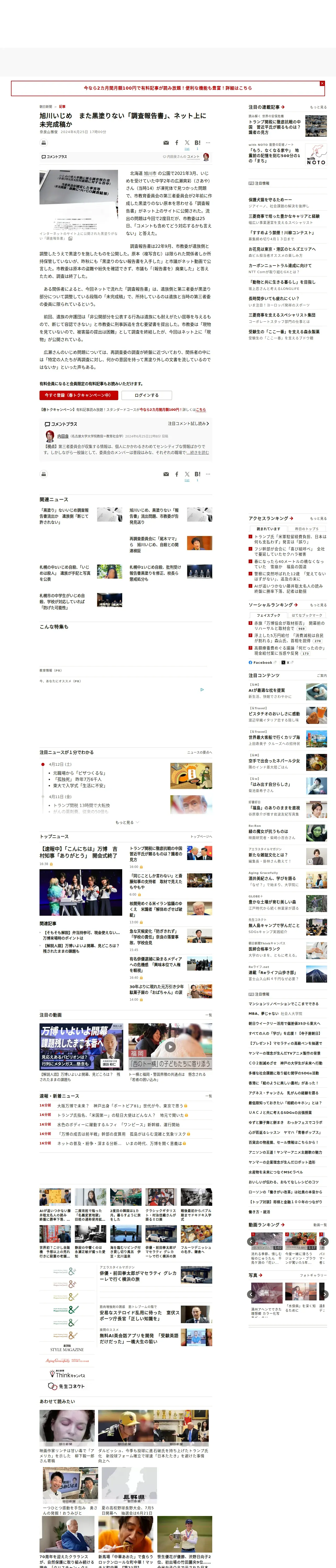Close the red campaign banner
The width and height of the screenshot is (336, 1568).
322,83
